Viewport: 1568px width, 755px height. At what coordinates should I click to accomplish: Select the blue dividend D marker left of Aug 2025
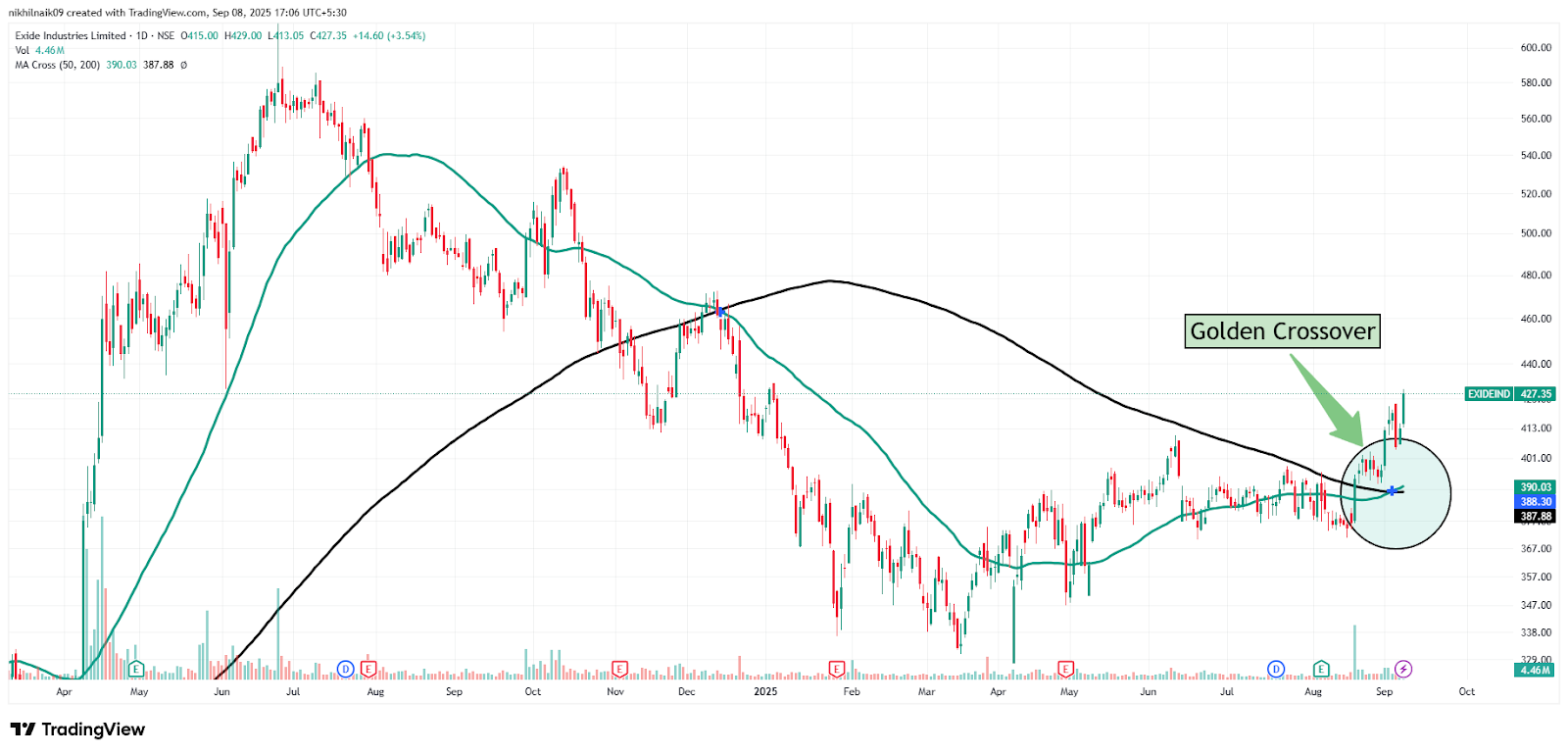1275,670
